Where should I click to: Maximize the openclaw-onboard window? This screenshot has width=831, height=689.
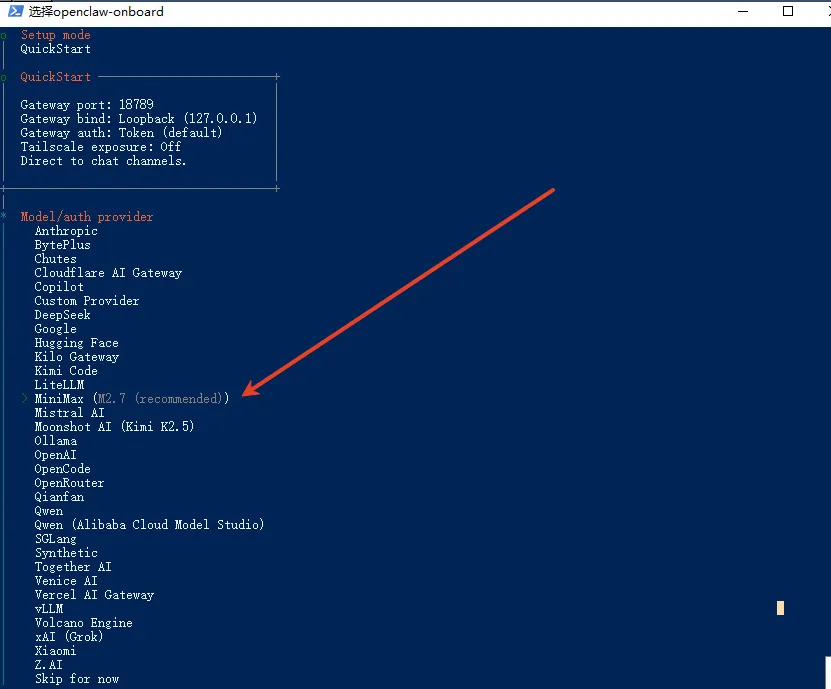pyautogui.click(x=788, y=11)
